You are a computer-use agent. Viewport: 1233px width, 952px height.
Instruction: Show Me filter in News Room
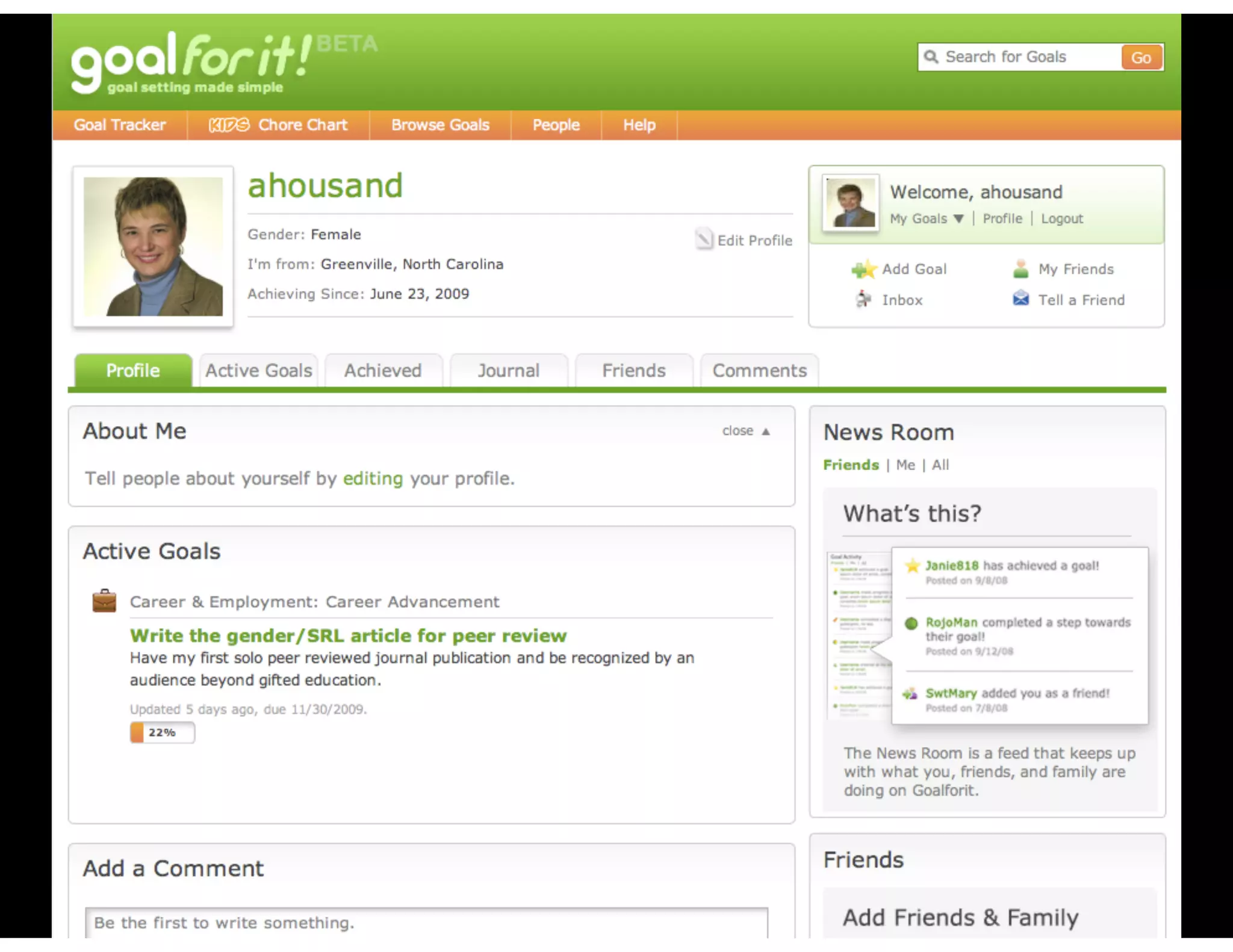pyautogui.click(x=905, y=465)
